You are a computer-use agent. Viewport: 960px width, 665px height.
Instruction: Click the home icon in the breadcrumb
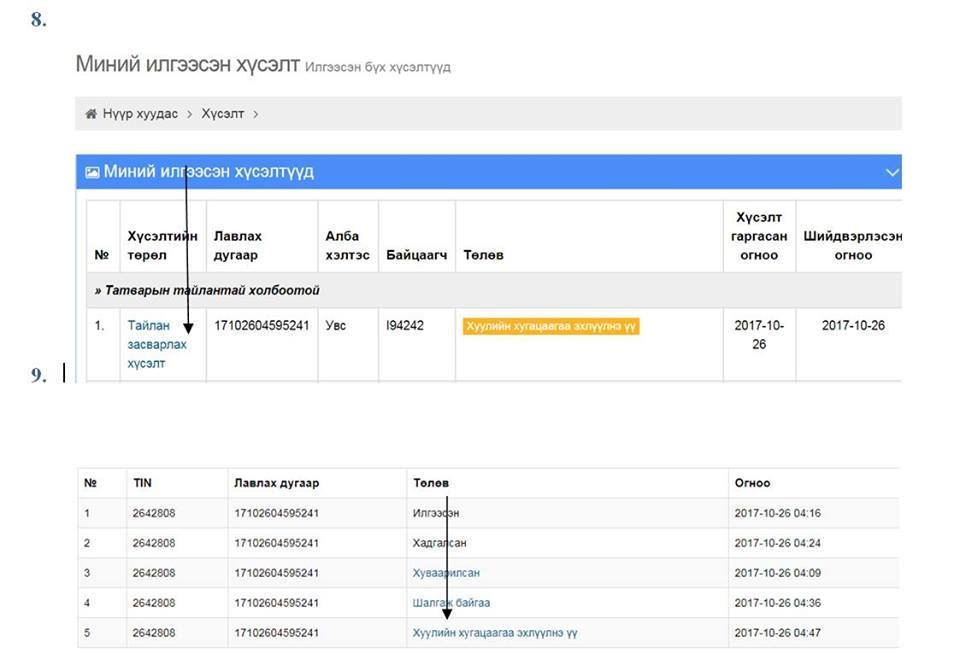tap(91, 114)
